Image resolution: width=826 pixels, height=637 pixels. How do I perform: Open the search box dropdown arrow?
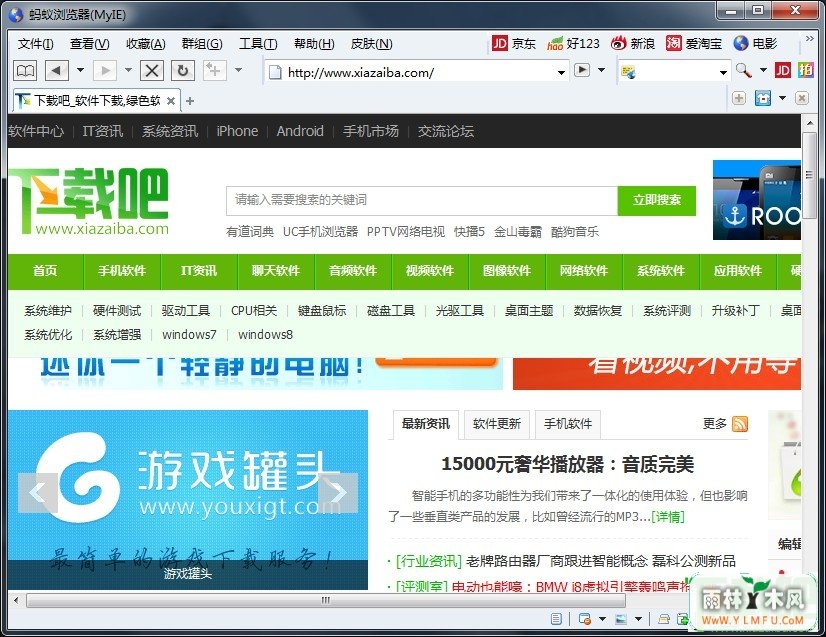pyautogui.click(x=723, y=72)
